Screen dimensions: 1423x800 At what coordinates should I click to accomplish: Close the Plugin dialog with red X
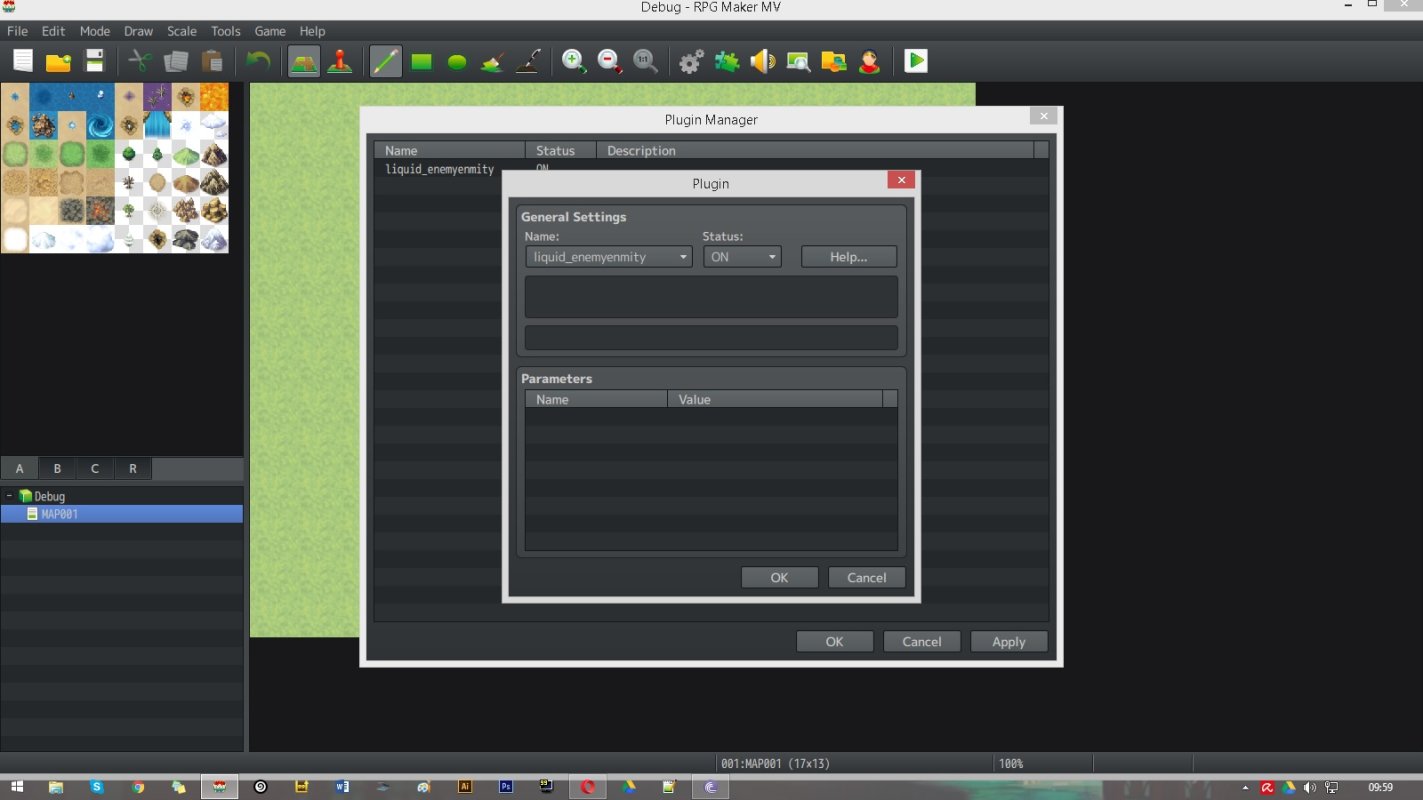[x=901, y=180]
